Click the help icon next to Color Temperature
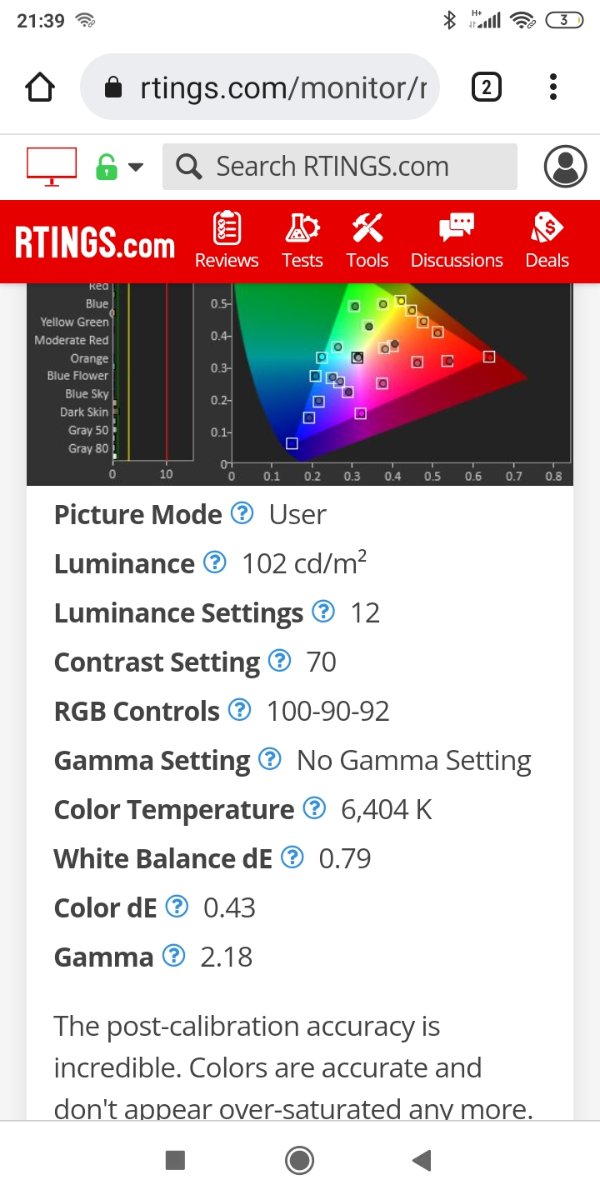 coord(315,809)
